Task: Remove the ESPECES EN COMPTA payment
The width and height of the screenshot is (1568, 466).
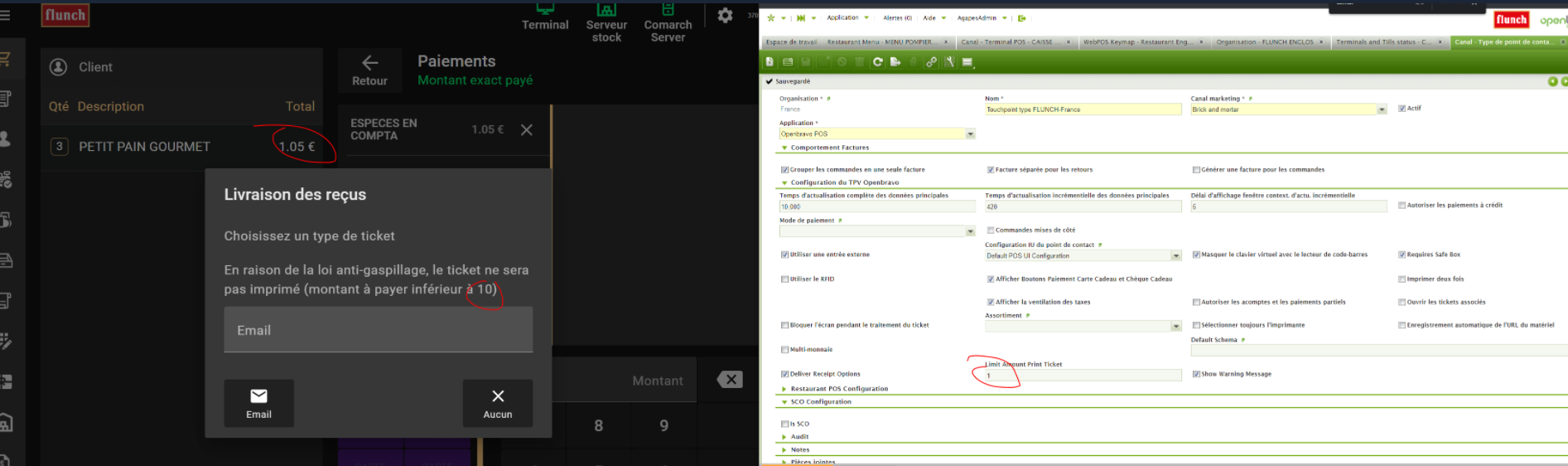Action: [x=527, y=129]
